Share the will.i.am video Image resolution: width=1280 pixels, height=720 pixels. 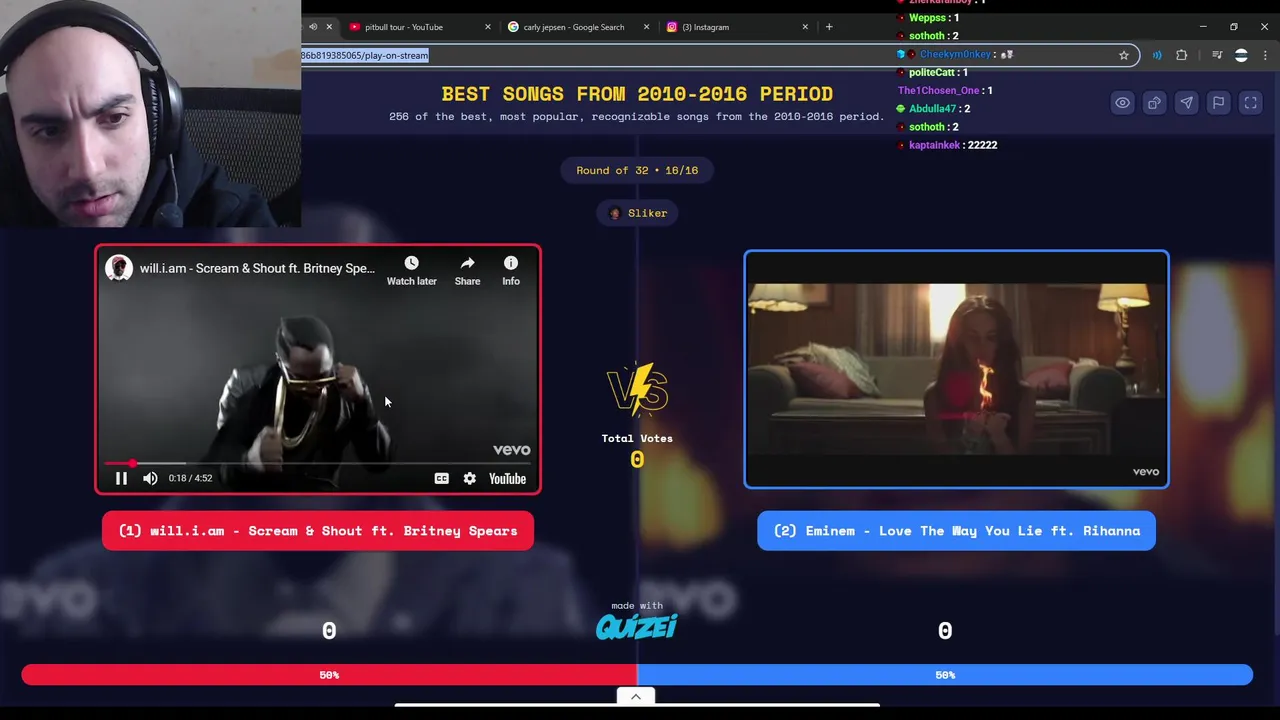467,270
